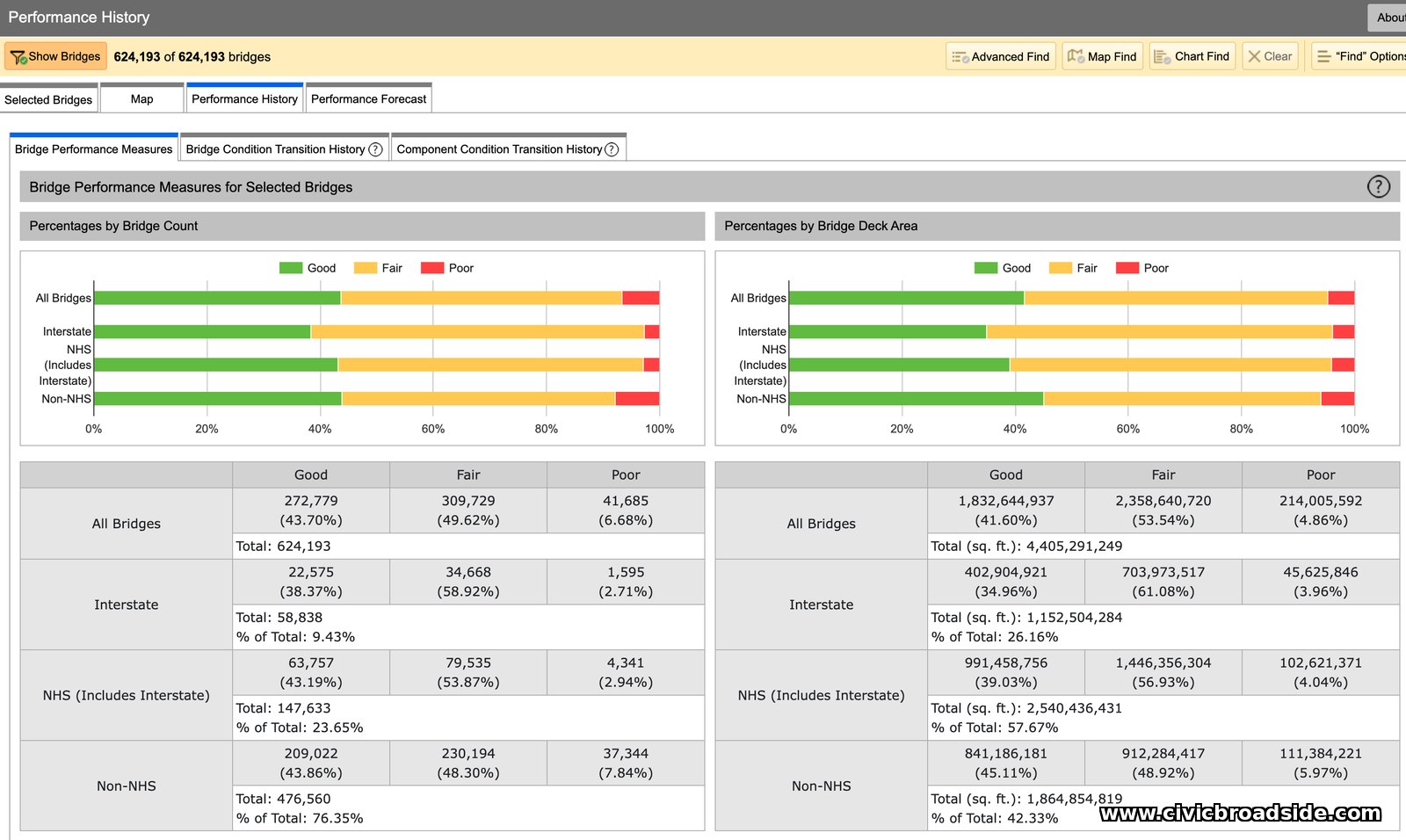Click the 37,344 (7.84%) Non-NHS Poor cell

[626, 763]
